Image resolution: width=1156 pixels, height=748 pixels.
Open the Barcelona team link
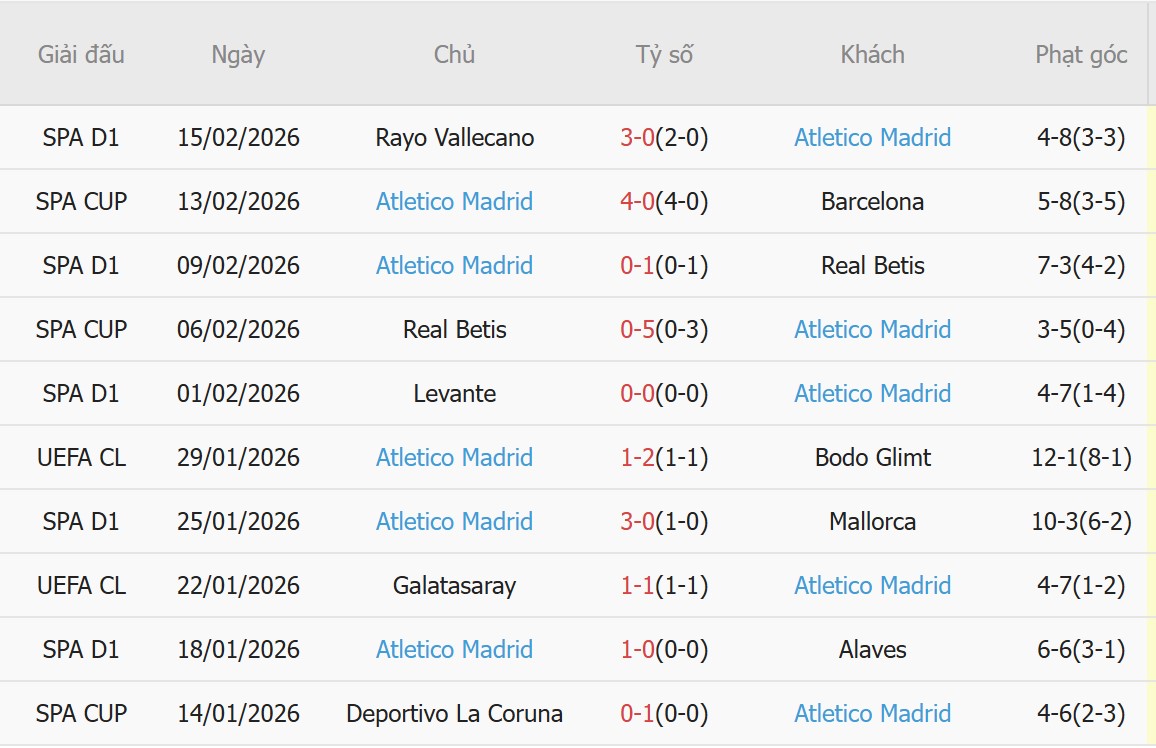tap(872, 202)
